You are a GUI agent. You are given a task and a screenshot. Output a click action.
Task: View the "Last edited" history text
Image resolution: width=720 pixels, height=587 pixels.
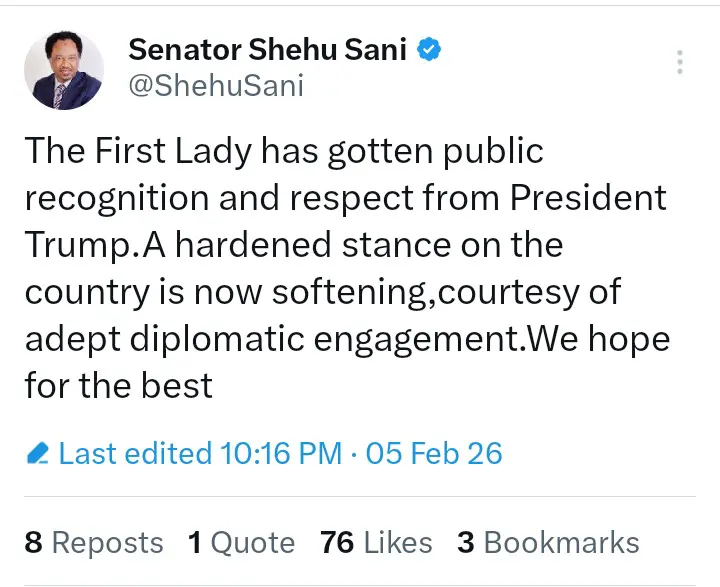pyautogui.click(x=135, y=453)
